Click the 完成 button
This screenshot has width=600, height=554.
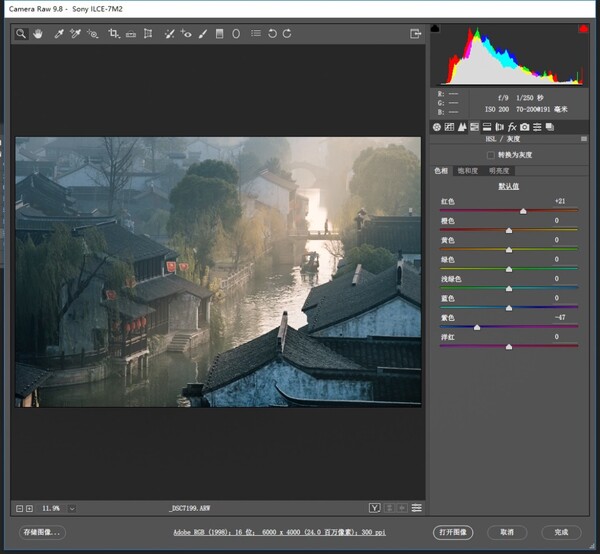[x=561, y=532]
